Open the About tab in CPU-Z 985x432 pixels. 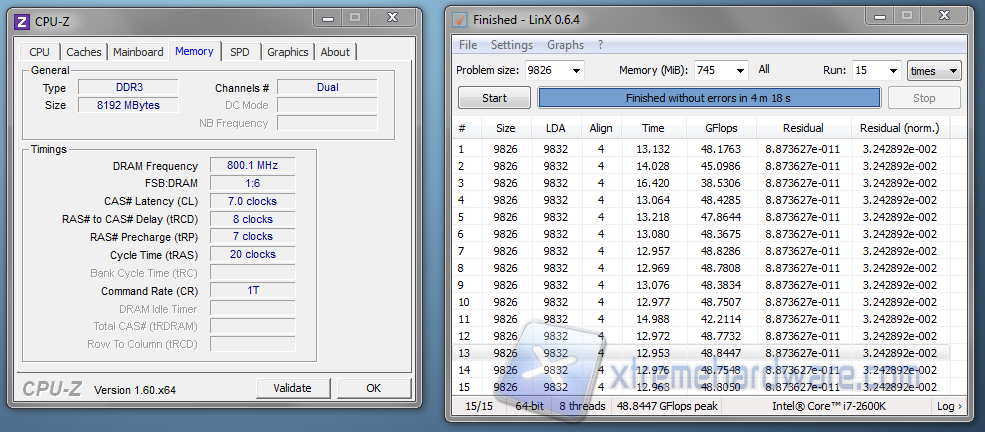coord(335,52)
